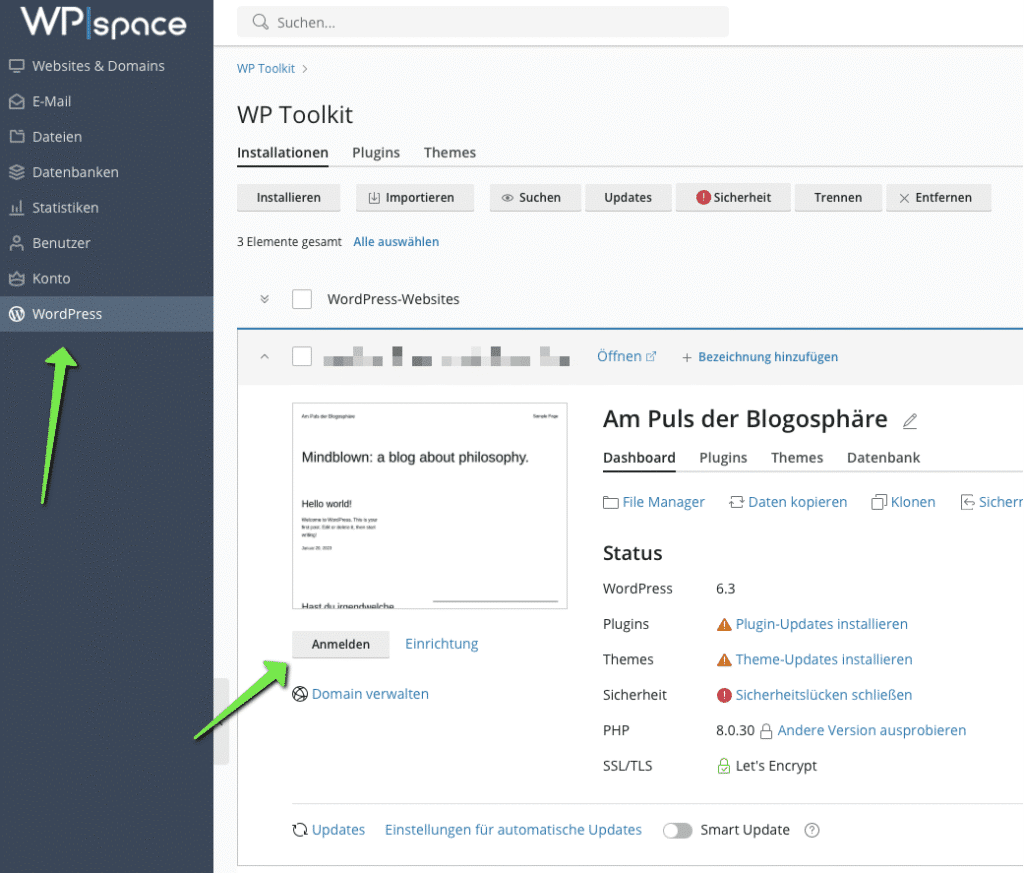
Task: Click the blurred site domain name
Action: click(x=447, y=357)
